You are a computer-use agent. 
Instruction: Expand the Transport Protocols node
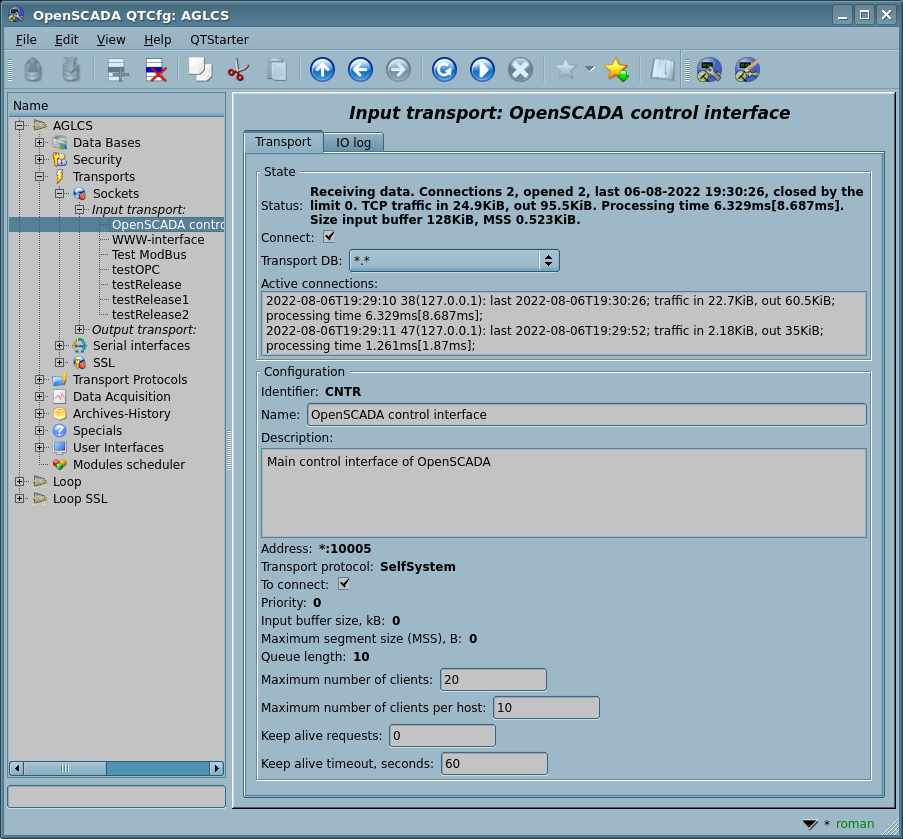39,379
